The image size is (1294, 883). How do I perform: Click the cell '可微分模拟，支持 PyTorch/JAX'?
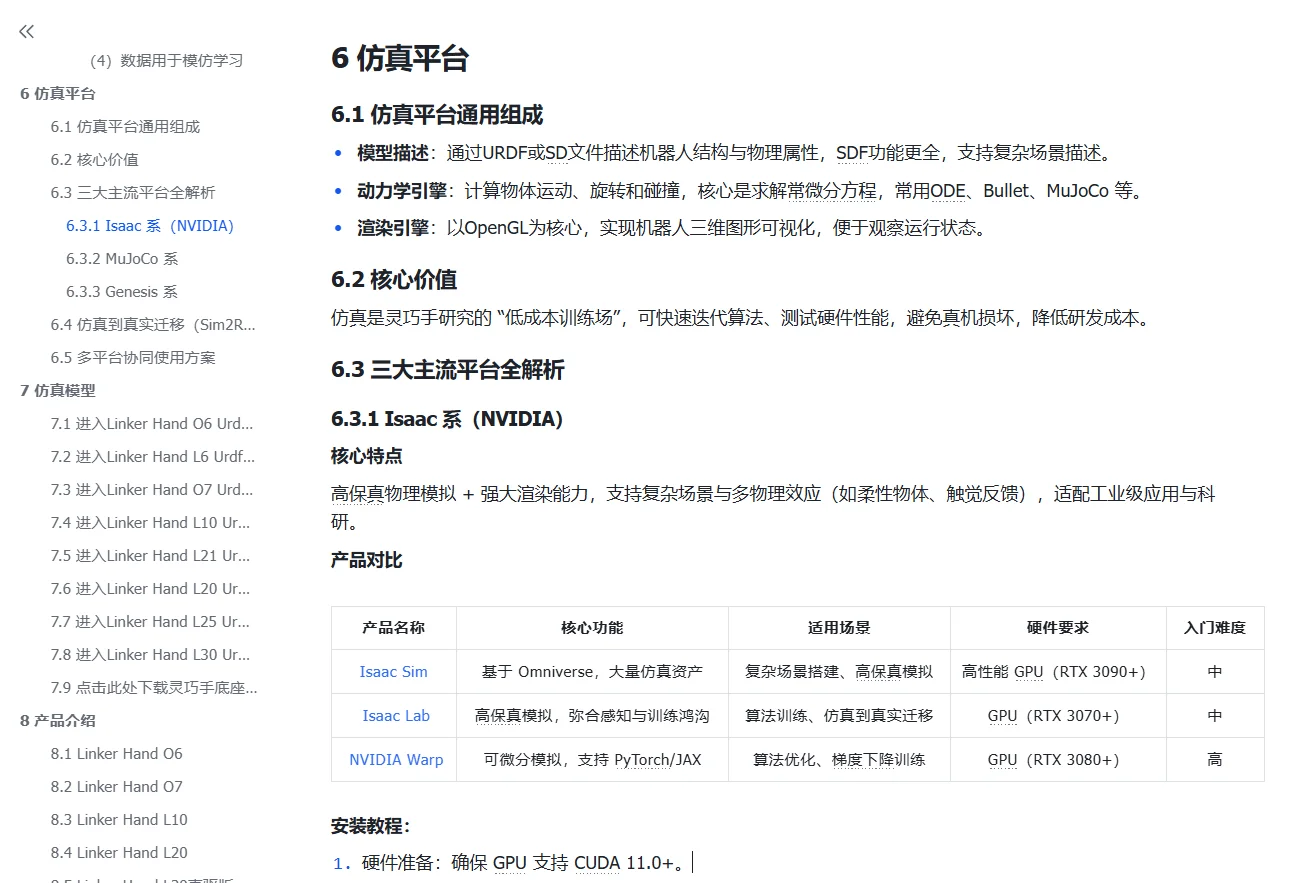coord(592,760)
